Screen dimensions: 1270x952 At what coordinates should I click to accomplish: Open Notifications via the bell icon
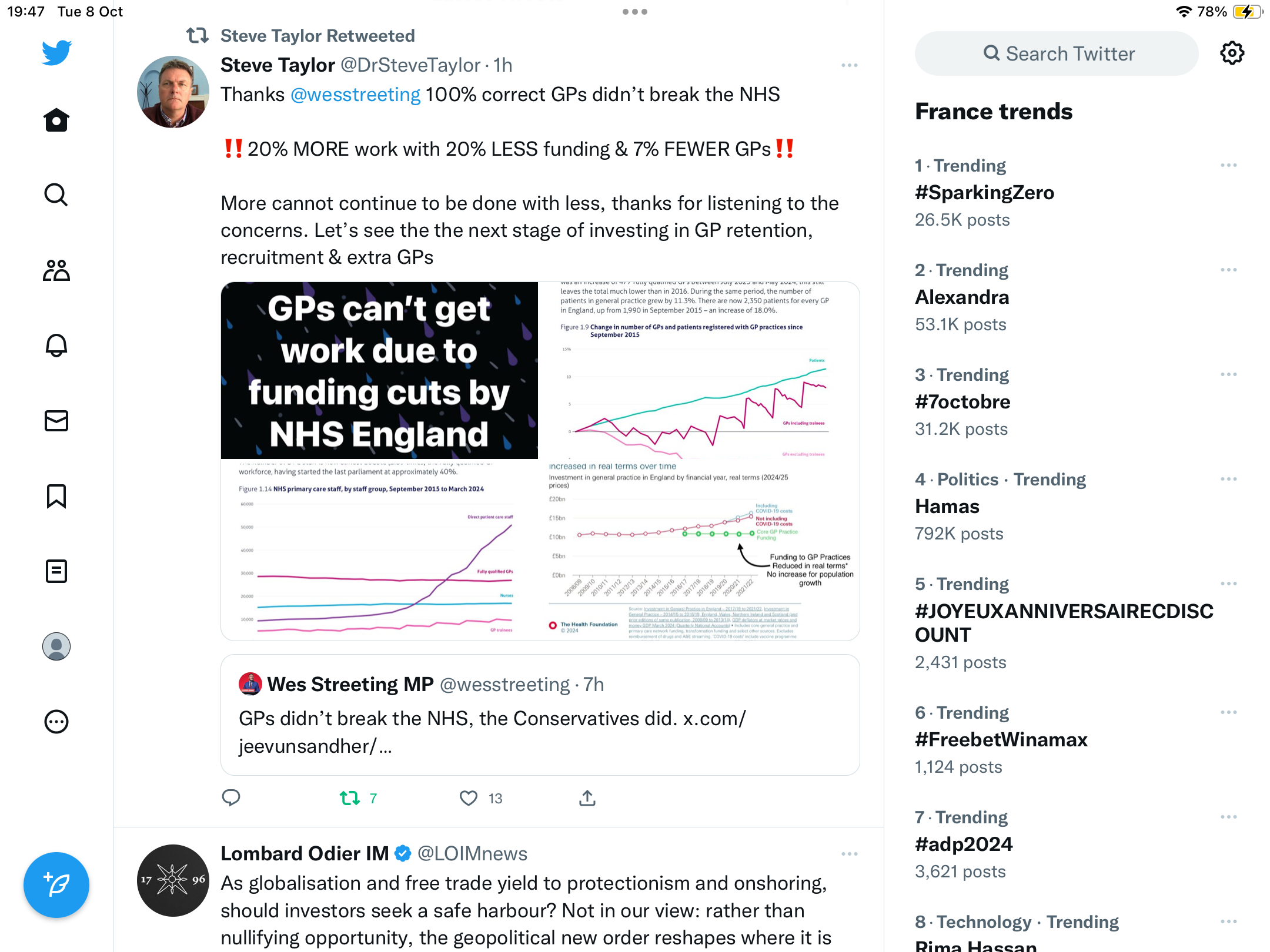pyautogui.click(x=56, y=345)
